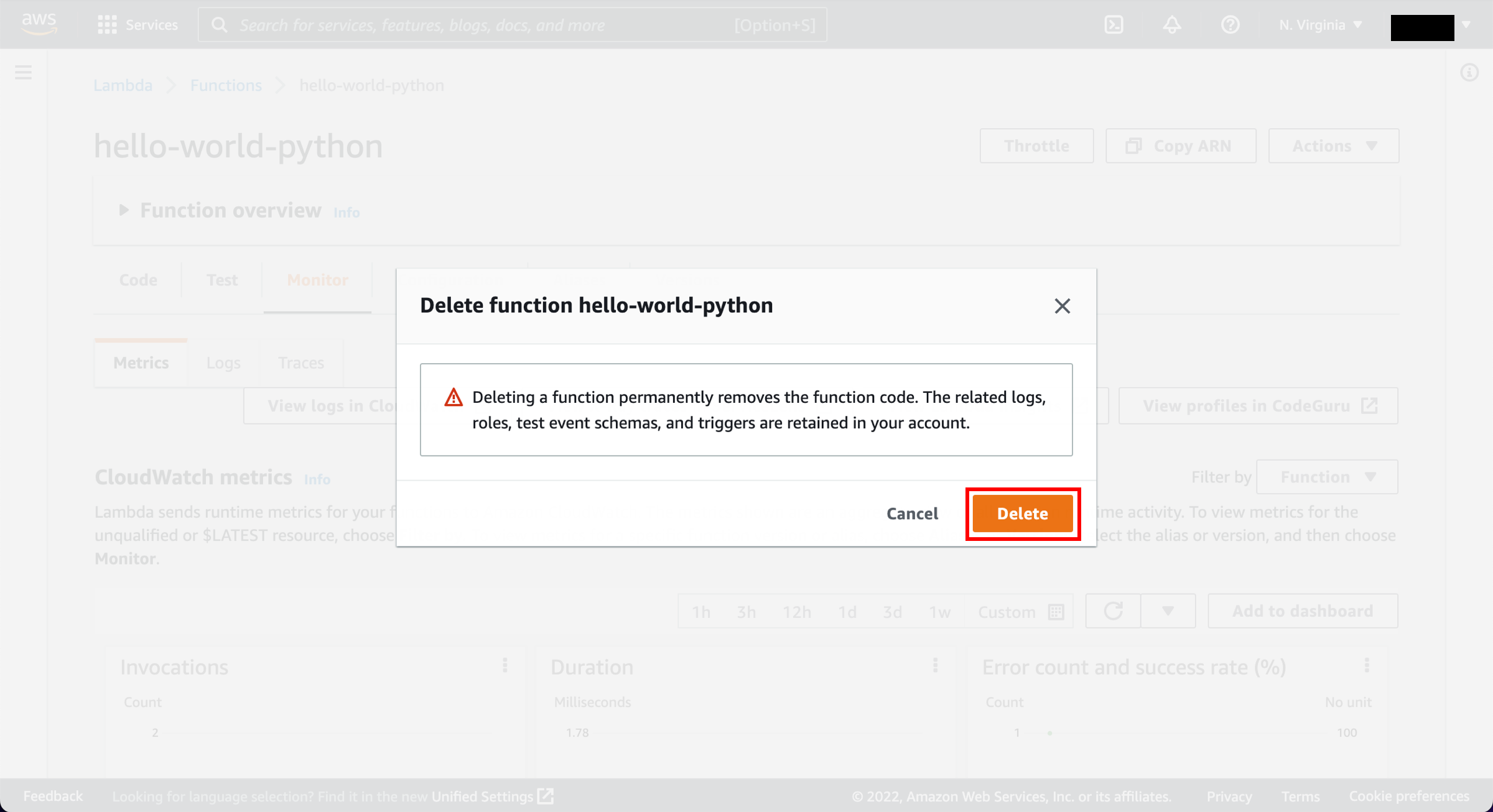Open the Error count chart options menu
The height and width of the screenshot is (812, 1493).
[1368, 666]
